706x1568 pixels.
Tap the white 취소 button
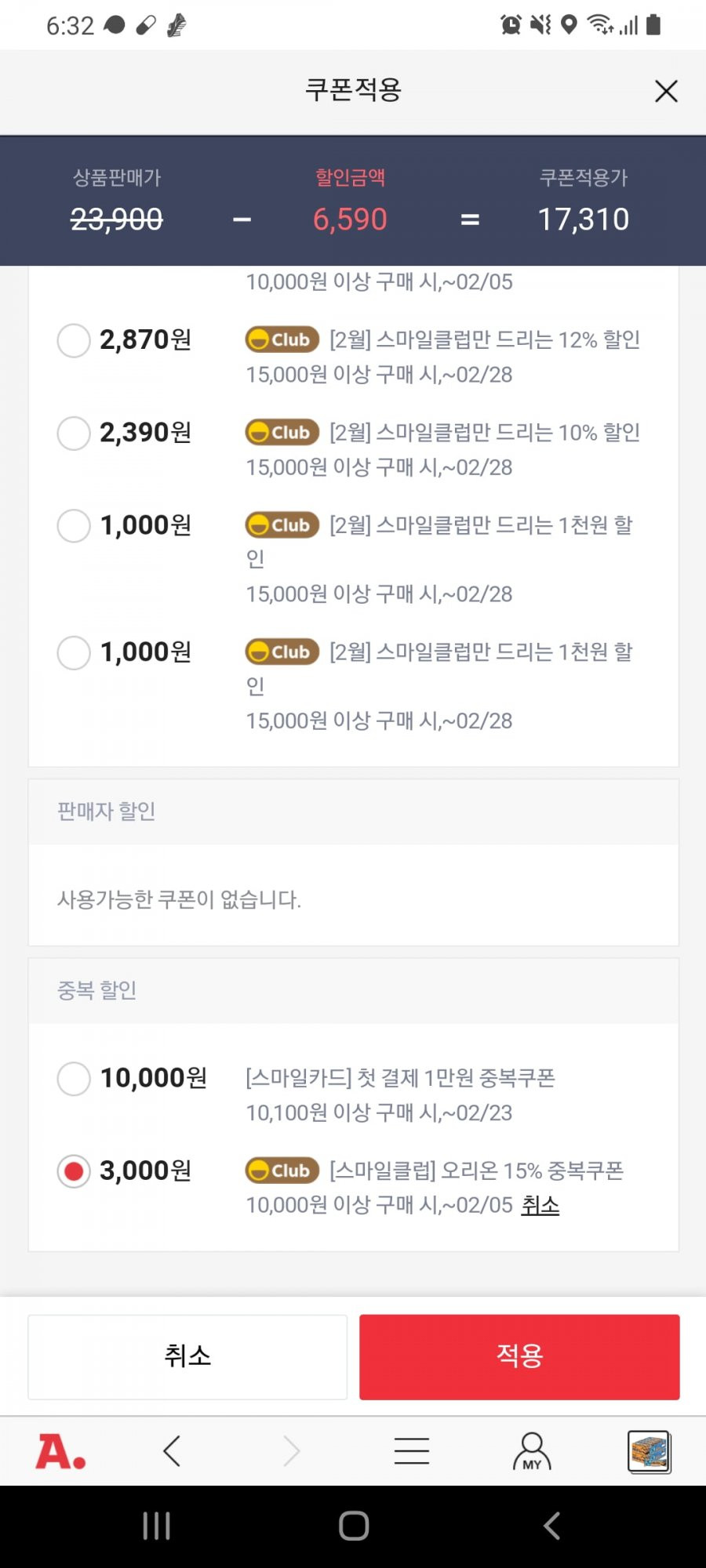[x=187, y=1357]
